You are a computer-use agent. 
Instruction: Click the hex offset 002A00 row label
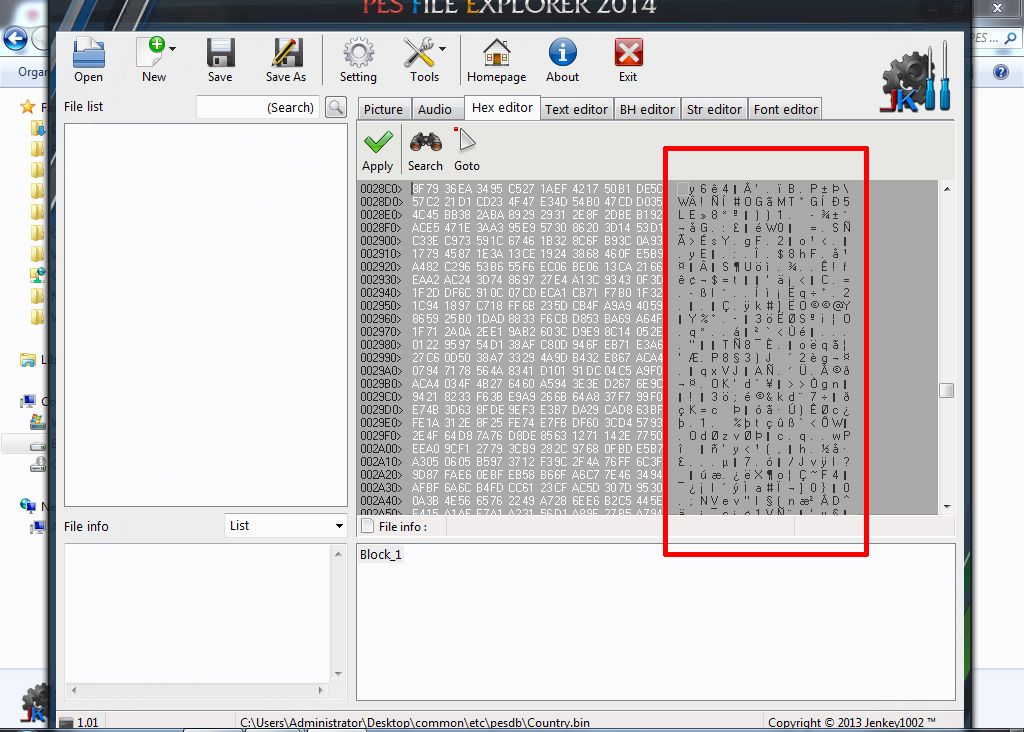click(381, 449)
